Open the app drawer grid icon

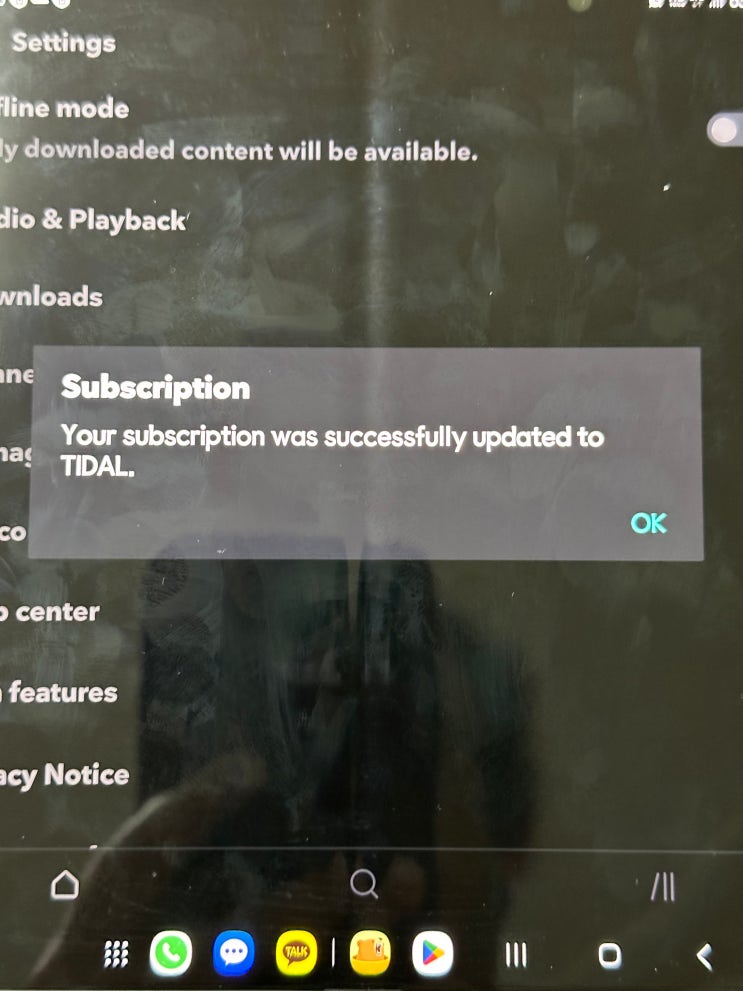tap(116, 954)
